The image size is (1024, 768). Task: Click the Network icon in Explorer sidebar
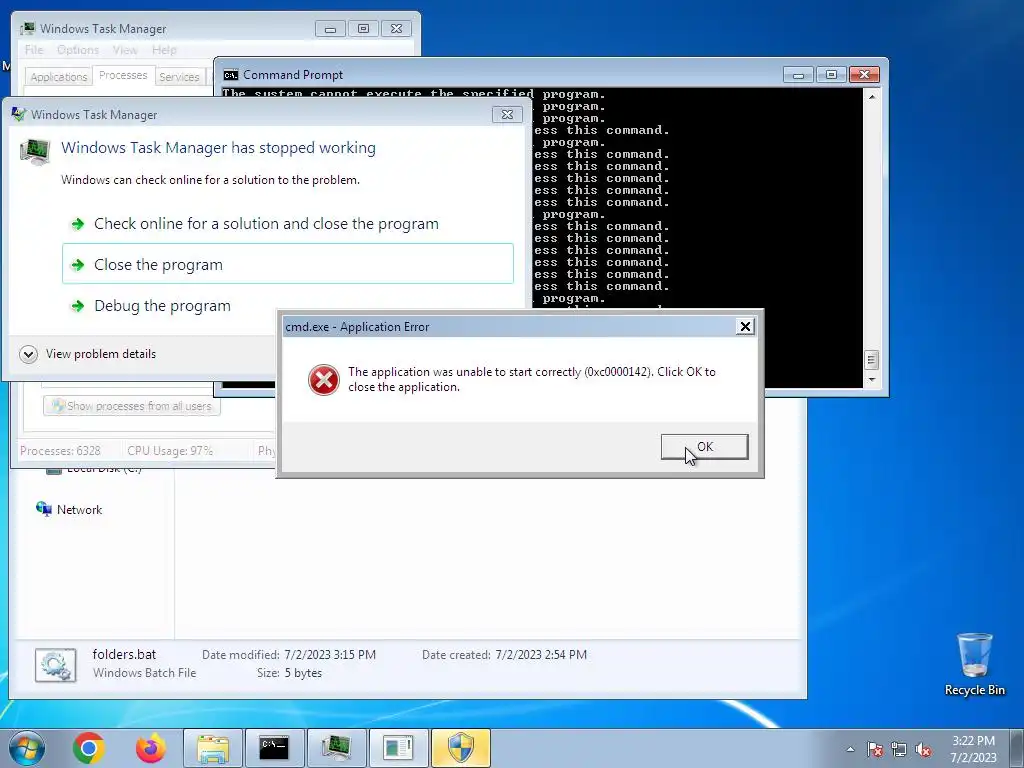[x=44, y=509]
